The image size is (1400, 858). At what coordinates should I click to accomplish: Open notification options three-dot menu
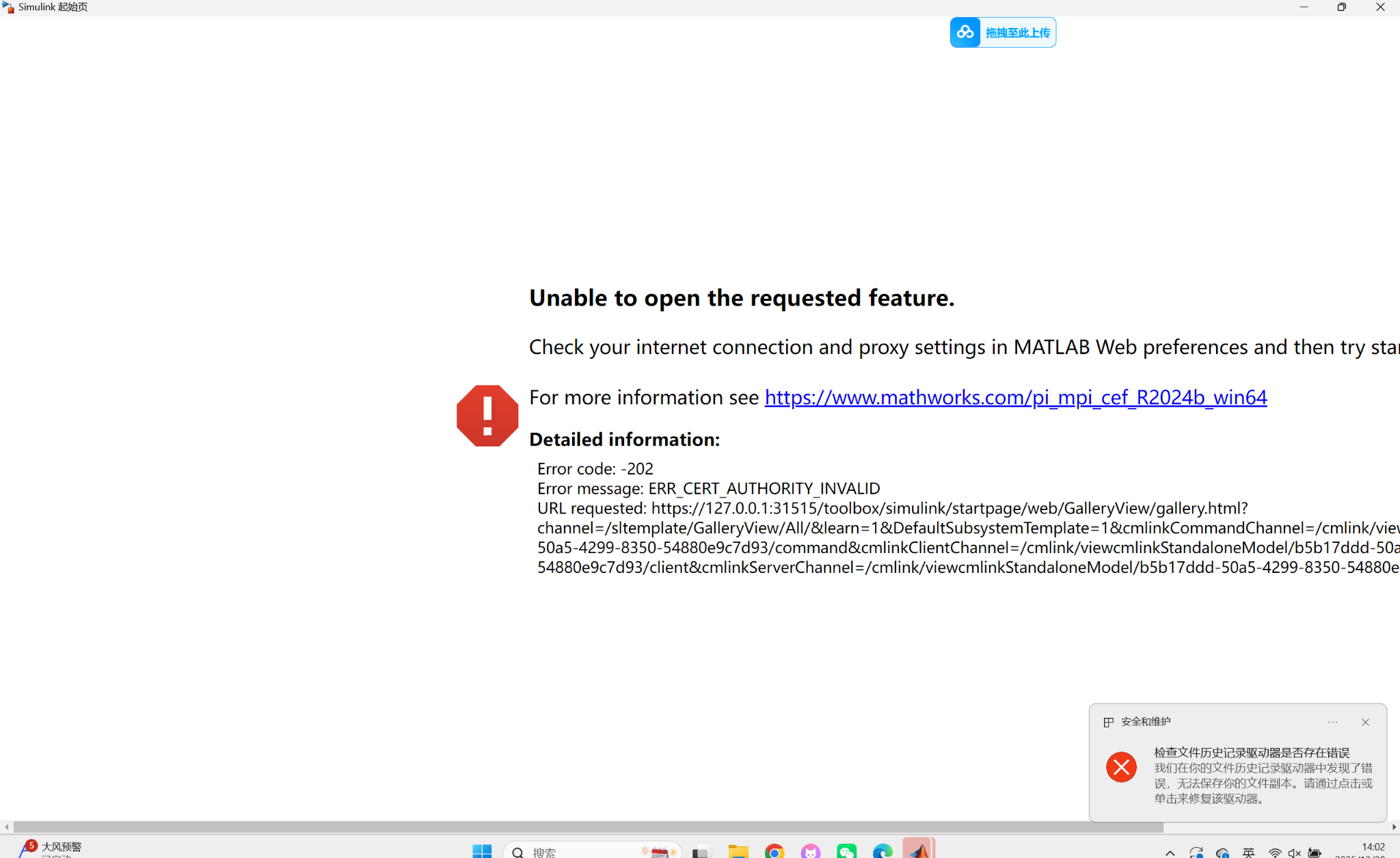coord(1332,722)
